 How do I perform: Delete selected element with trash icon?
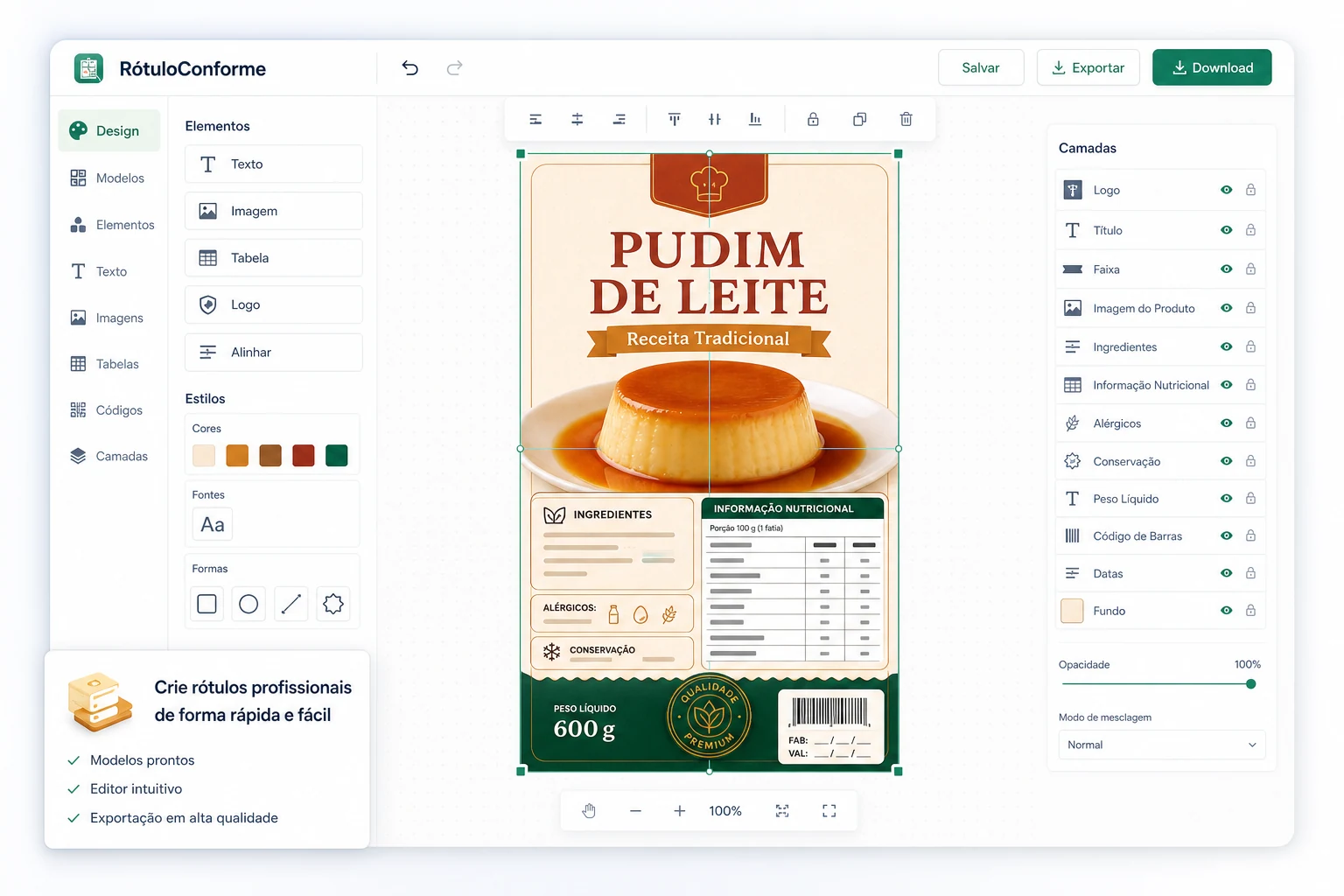click(906, 119)
